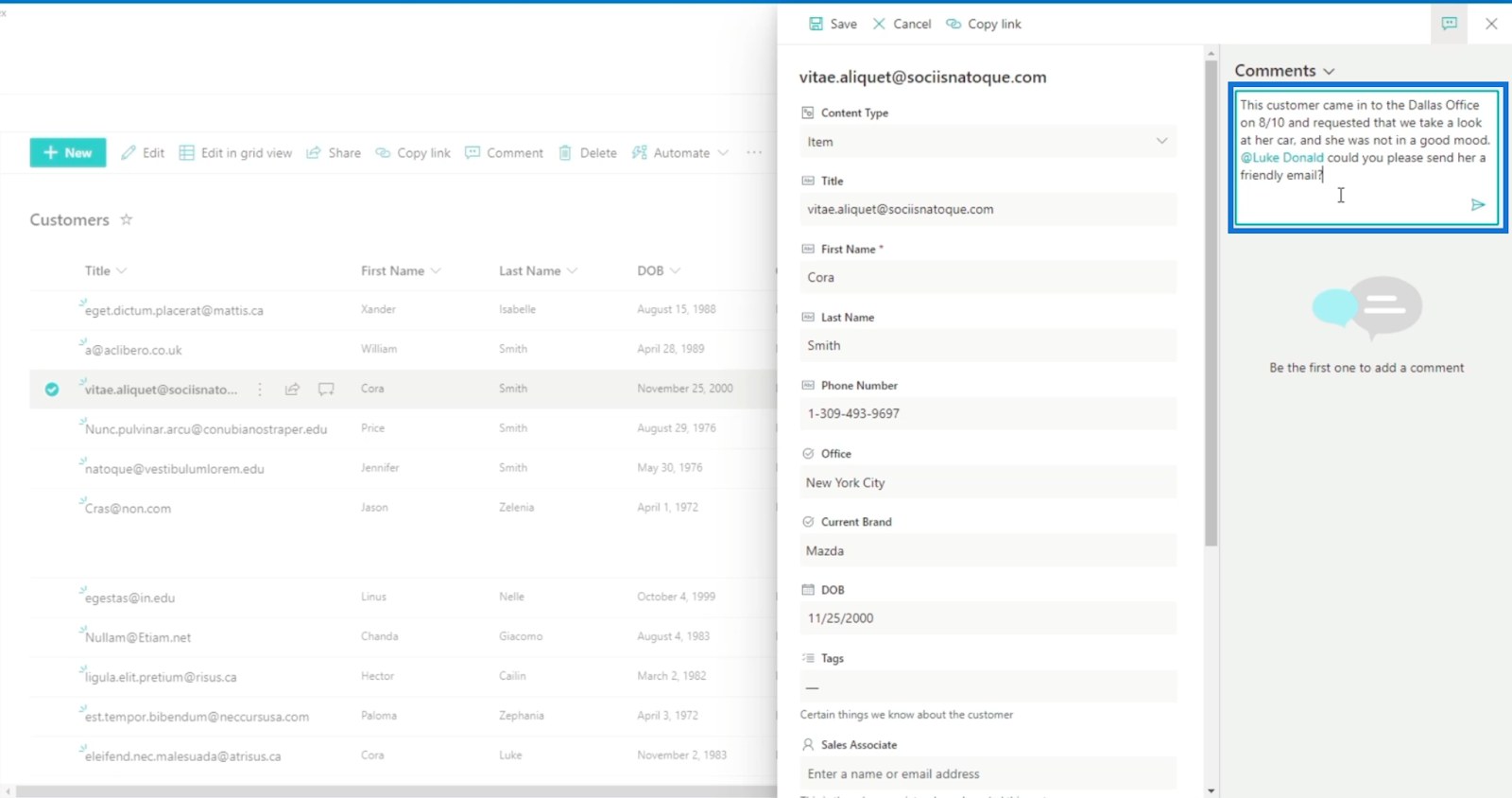Image resolution: width=1512 pixels, height=798 pixels.
Task: Open the est.tempor.bibendum@neccursusa.com item
Action: [197, 717]
